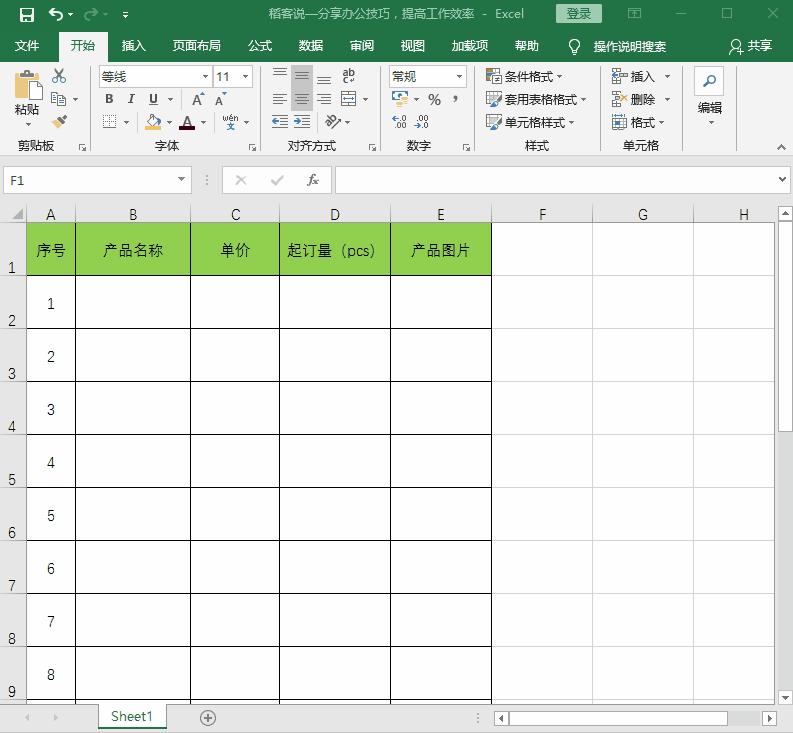This screenshot has height=733, width=793.
Task: Center text horizontally
Action: coord(302,99)
